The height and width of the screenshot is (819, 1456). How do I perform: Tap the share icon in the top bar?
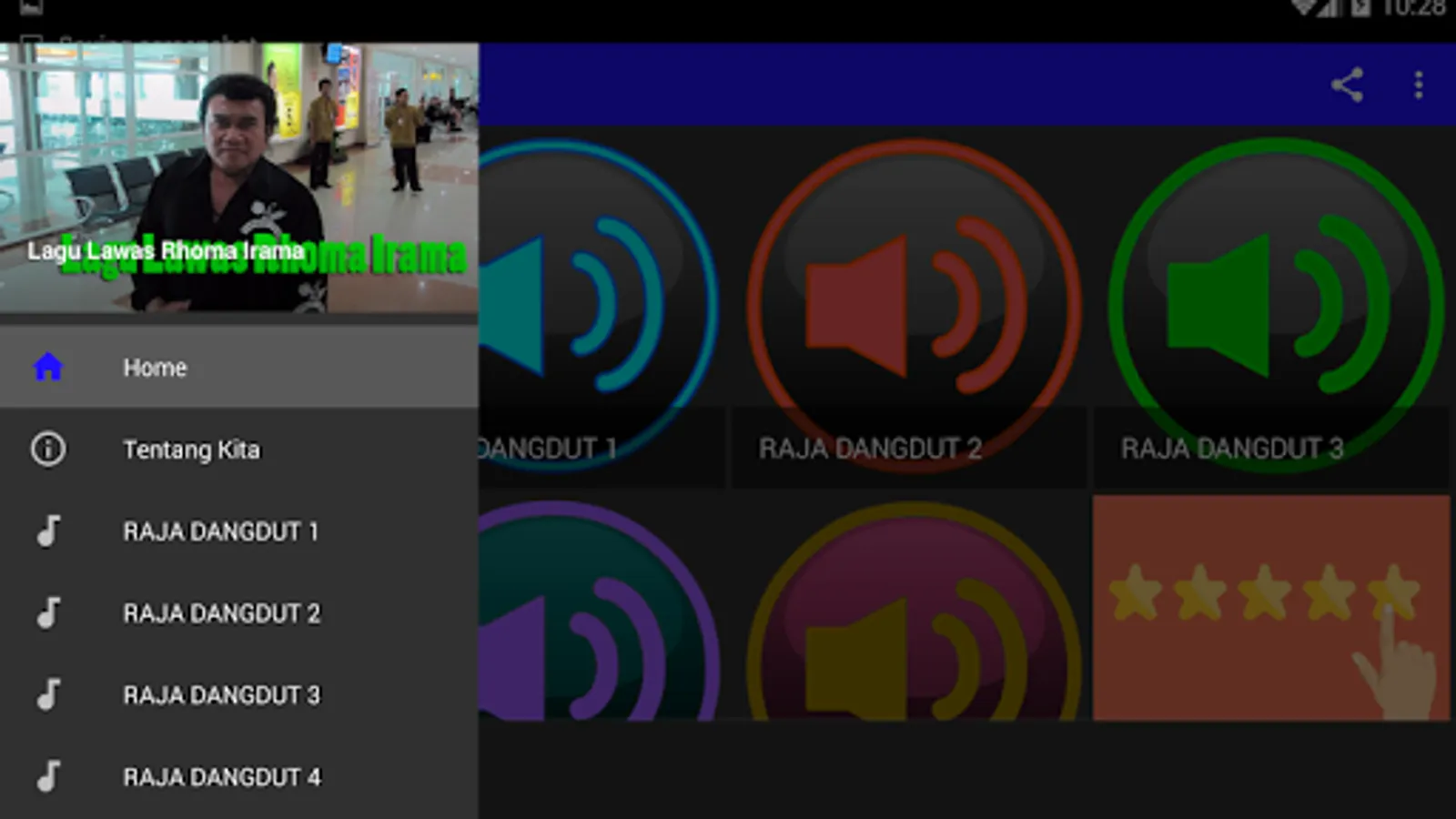(1347, 85)
